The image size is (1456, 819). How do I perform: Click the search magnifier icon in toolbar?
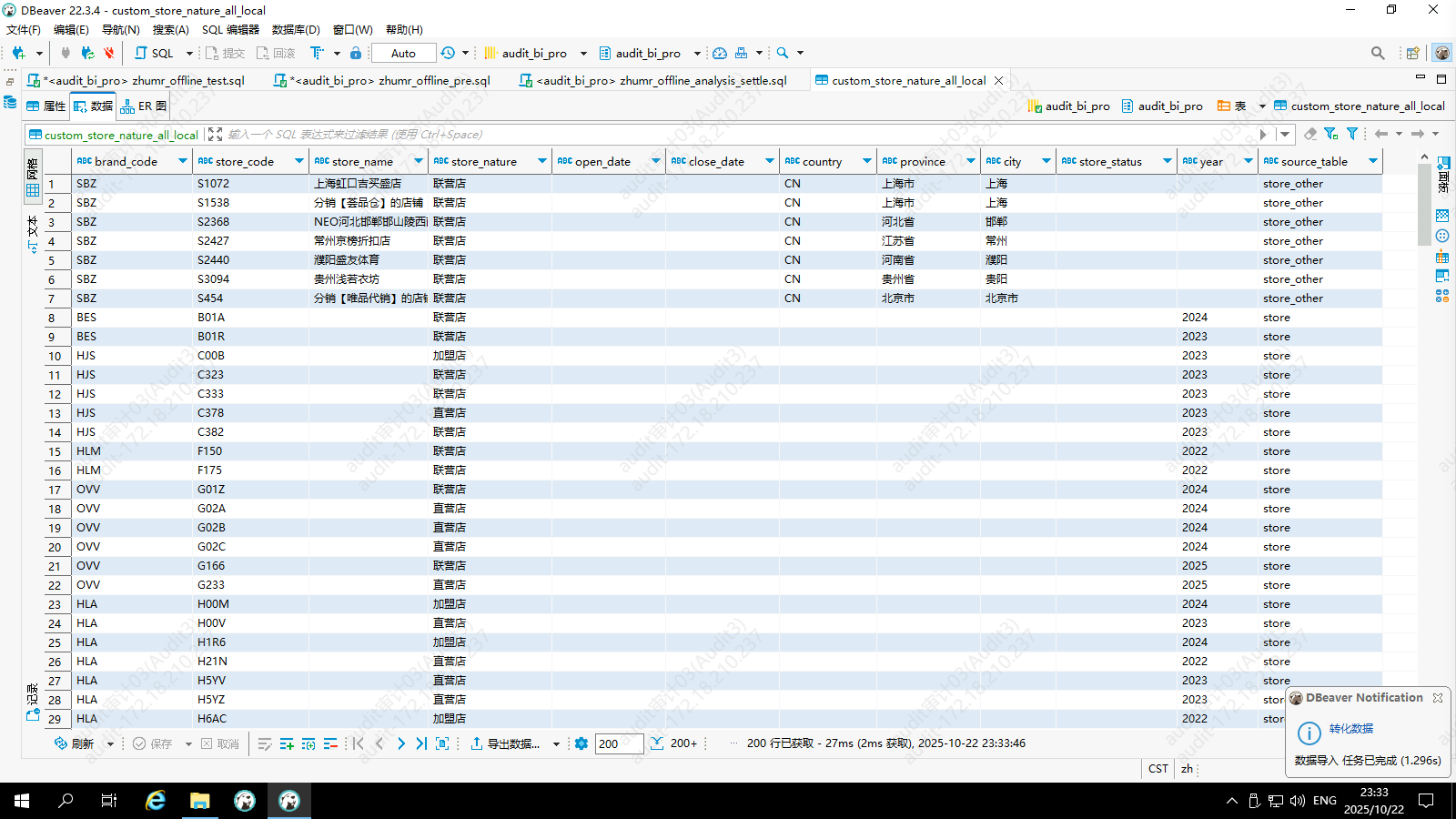783,53
